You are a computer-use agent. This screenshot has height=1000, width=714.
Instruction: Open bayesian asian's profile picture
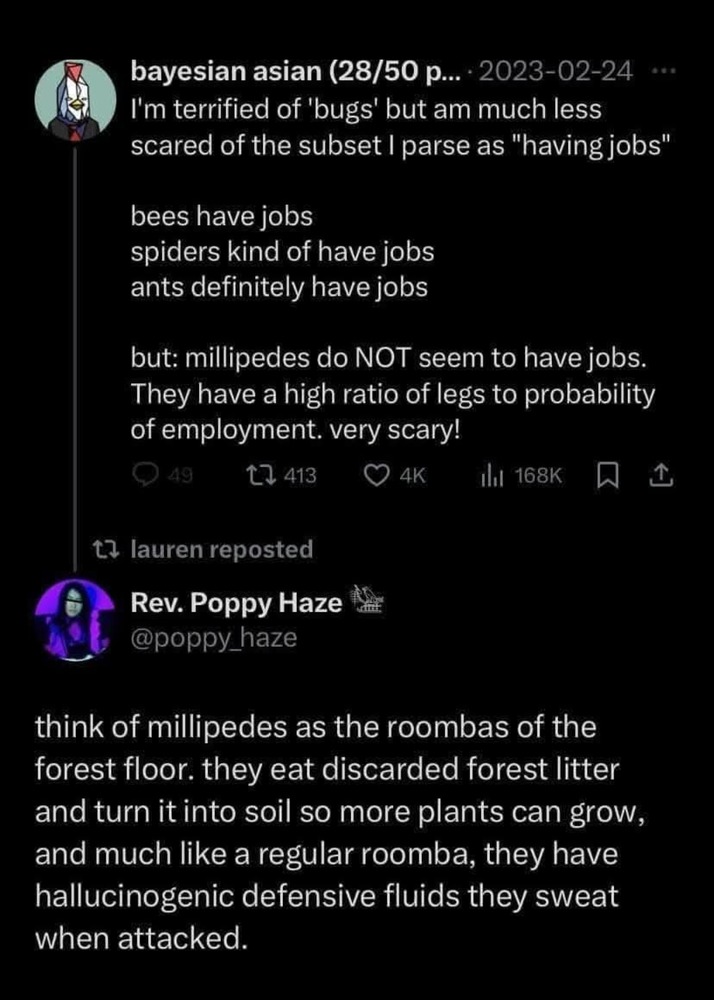[74, 103]
